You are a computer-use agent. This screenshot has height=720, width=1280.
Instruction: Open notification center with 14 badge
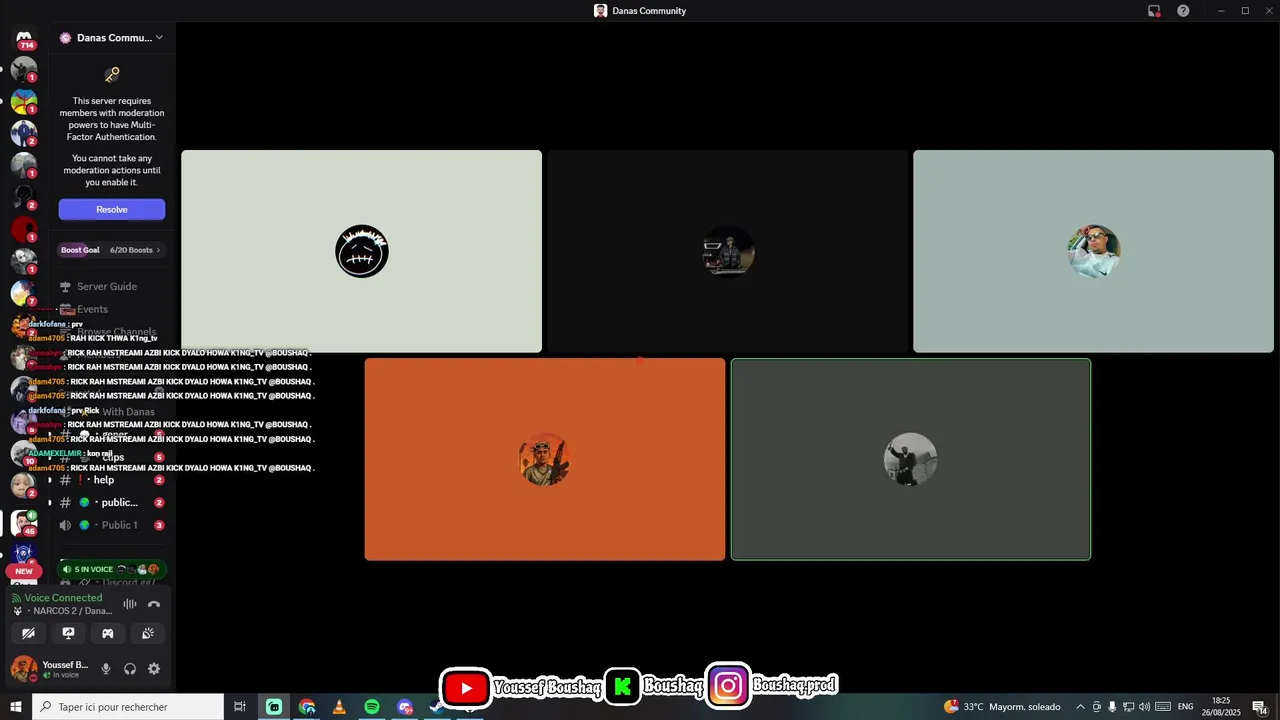click(1260, 707)
